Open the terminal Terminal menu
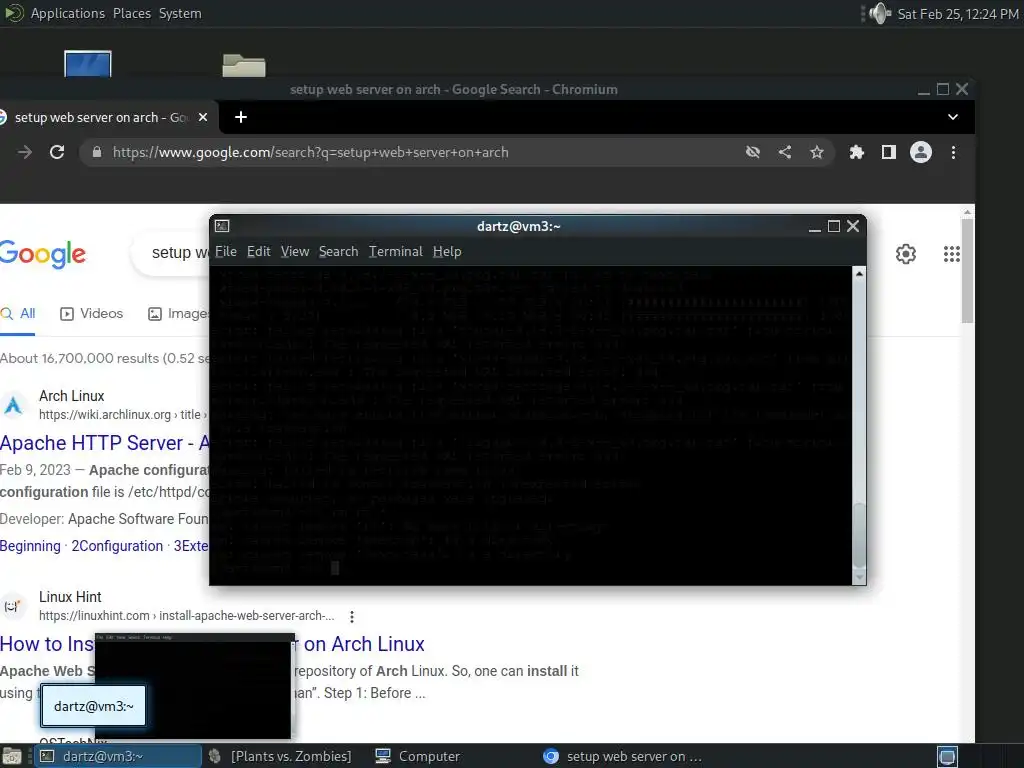 point(395,251)
